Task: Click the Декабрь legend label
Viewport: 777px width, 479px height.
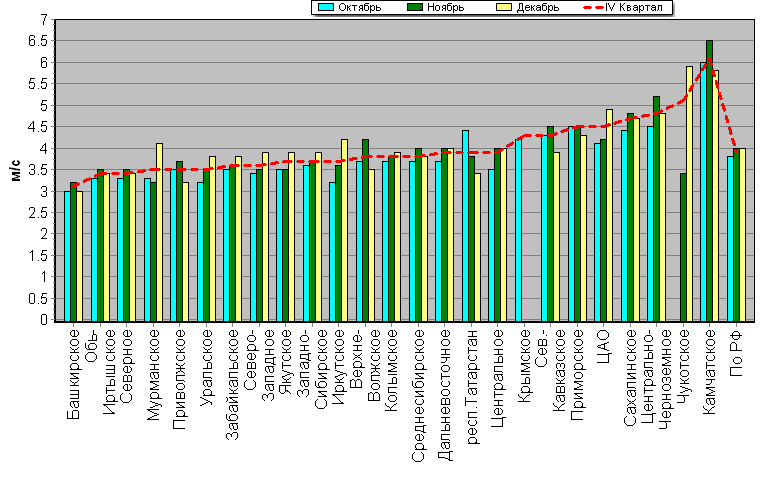Action: tap(538, 7)
